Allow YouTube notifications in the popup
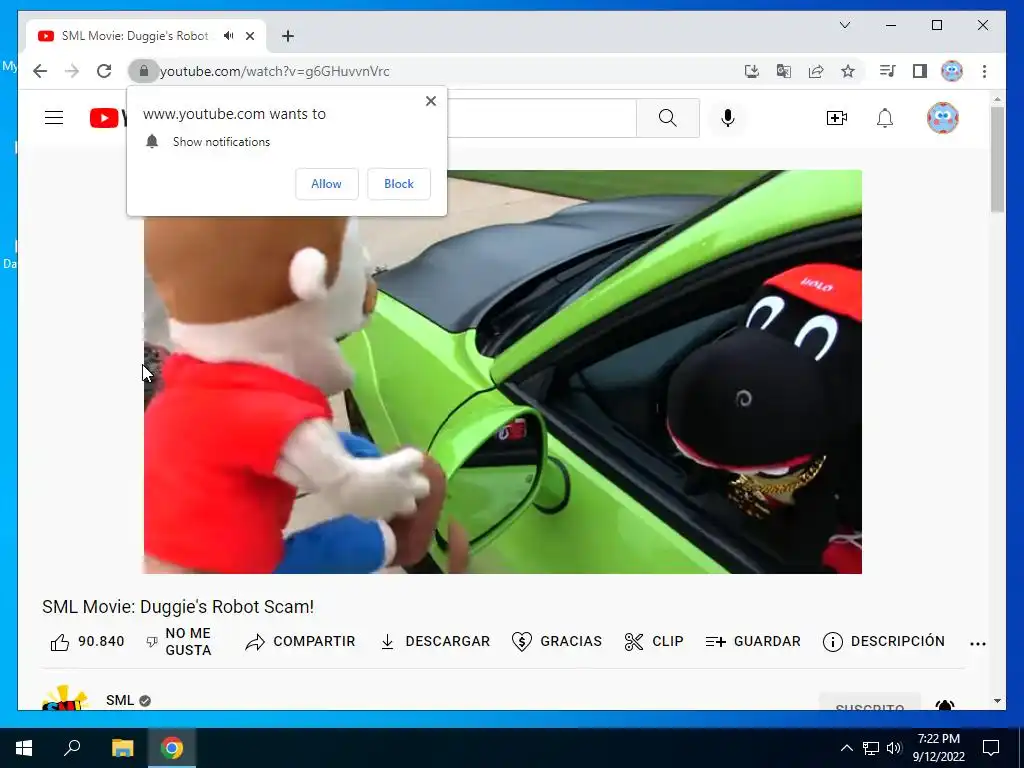 (327, 184)
